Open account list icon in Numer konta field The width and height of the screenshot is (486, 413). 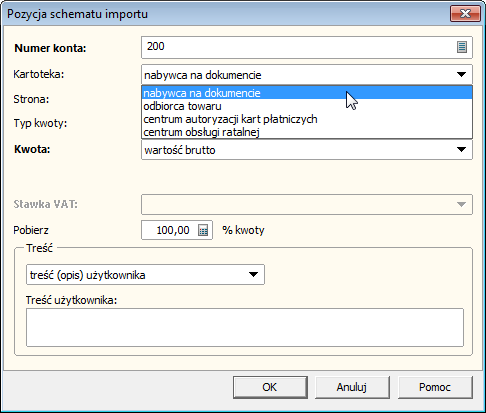tap(462, 47)
